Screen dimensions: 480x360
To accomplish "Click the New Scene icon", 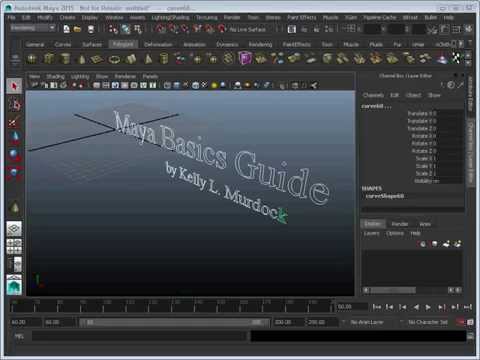I will point(67,29).
